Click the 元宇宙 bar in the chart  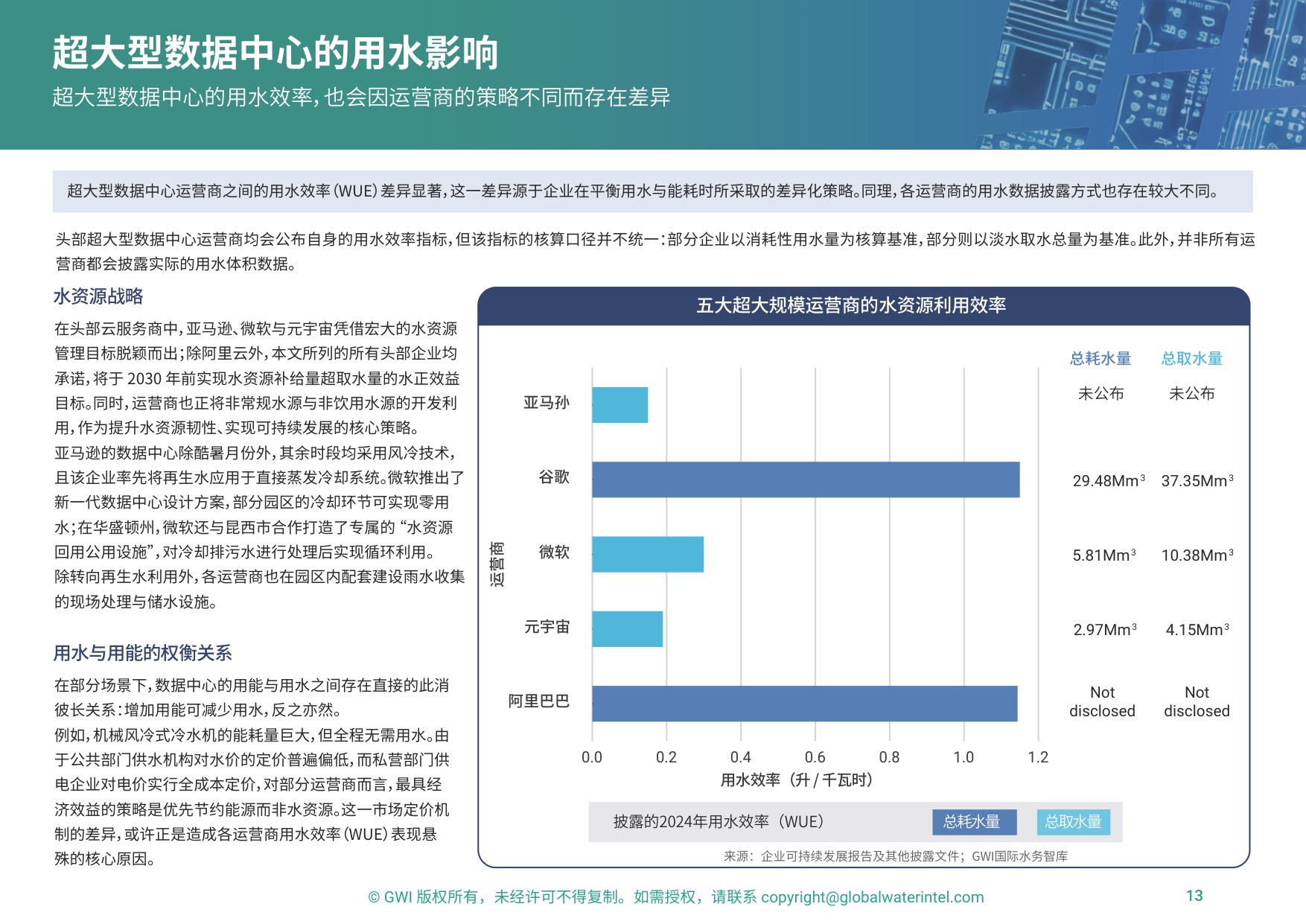pos(625,629)
